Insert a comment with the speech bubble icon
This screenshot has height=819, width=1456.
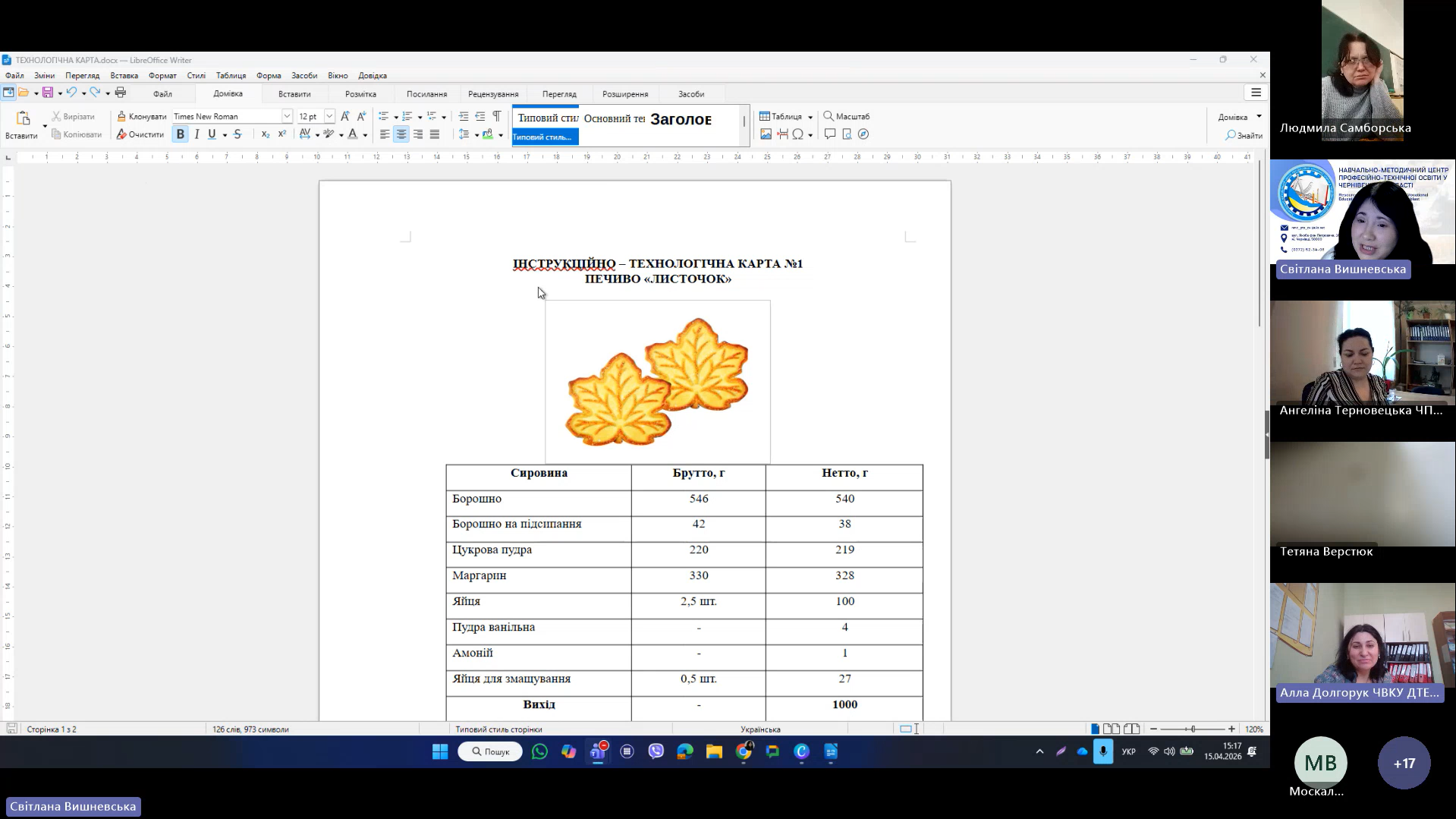tap(829, 134)
